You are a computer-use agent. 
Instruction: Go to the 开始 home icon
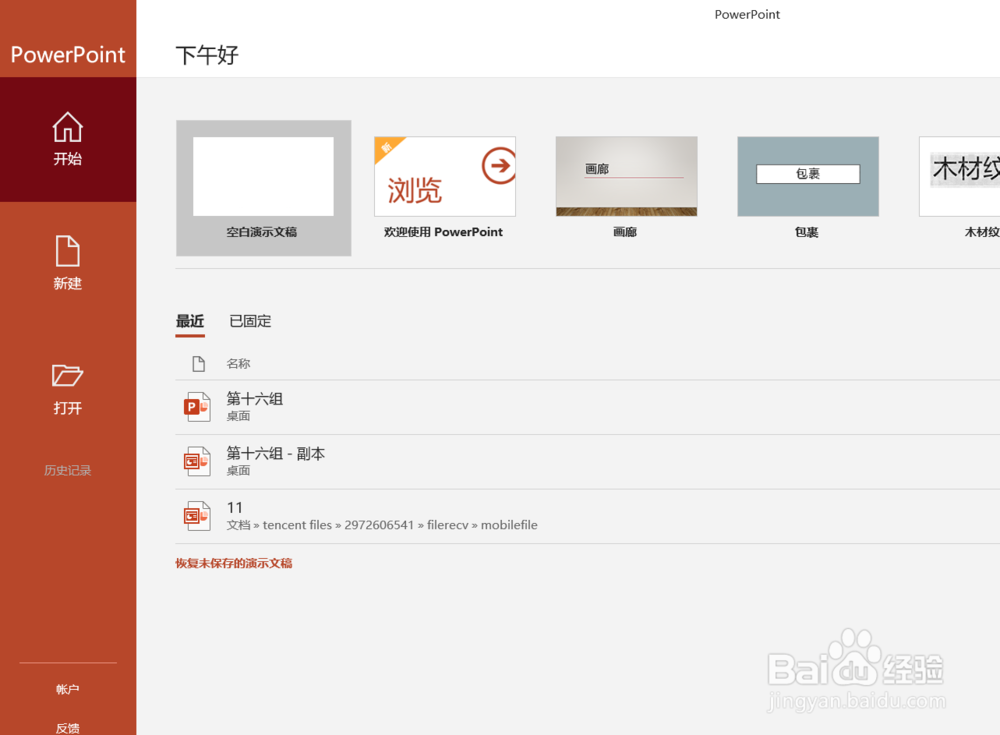point(68,127)
